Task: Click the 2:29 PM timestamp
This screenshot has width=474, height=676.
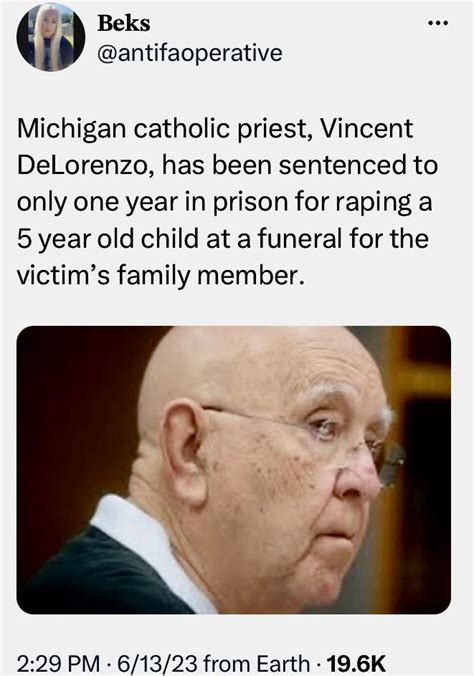Action: (58, 663)
